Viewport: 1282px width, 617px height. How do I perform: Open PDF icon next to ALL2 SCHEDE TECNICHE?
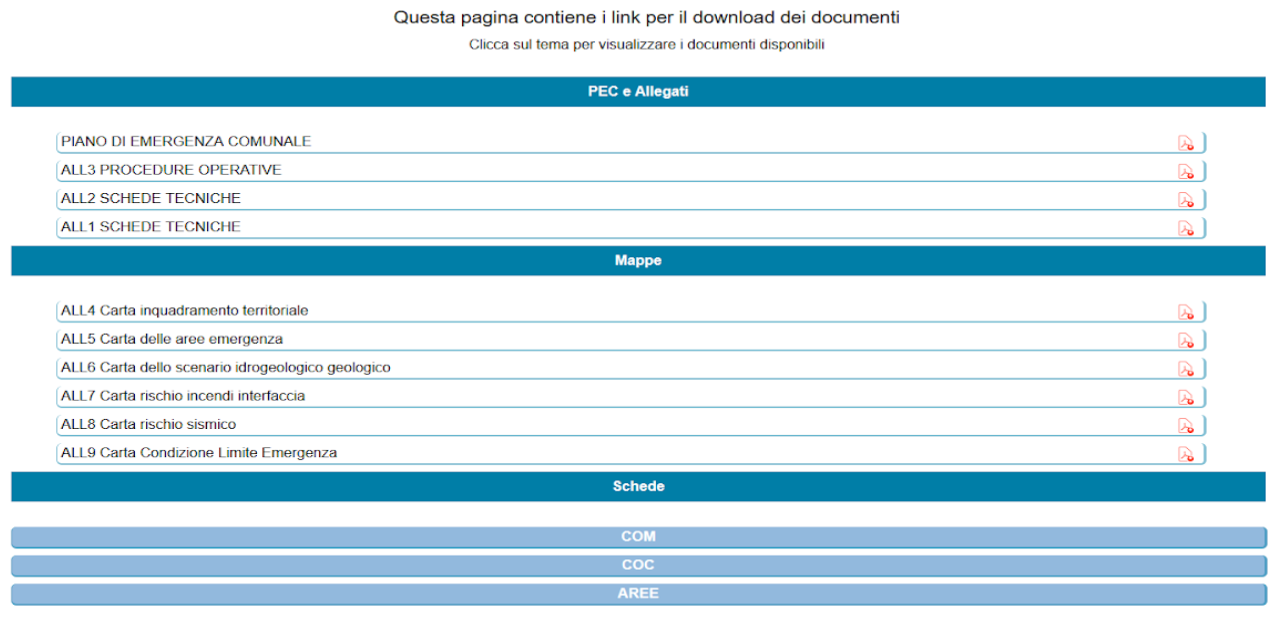click(1186, 200)
